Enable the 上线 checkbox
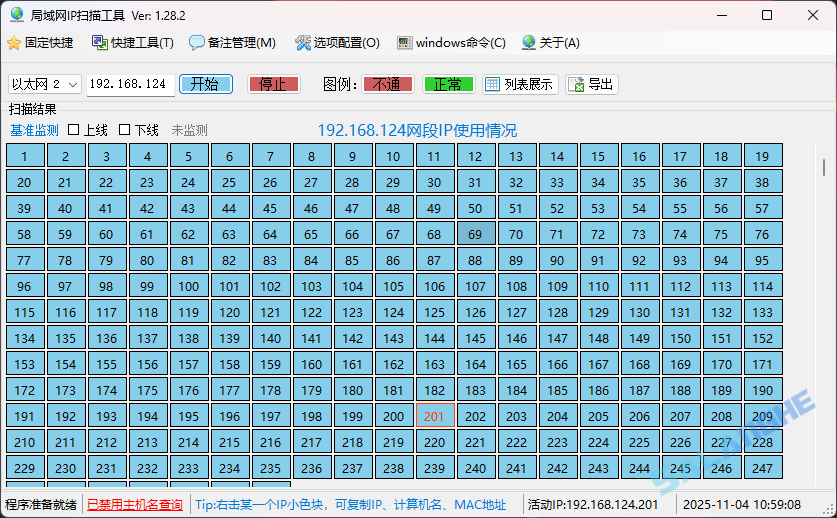Image resolution: width=837 pixels, height=518 pixels. tap(74, 130)
